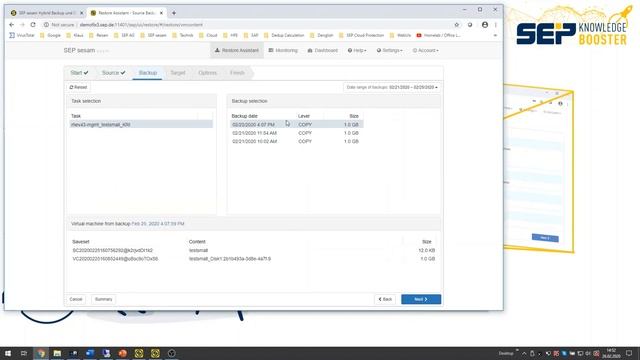Click the browser forward arrow

coord(22,25)
